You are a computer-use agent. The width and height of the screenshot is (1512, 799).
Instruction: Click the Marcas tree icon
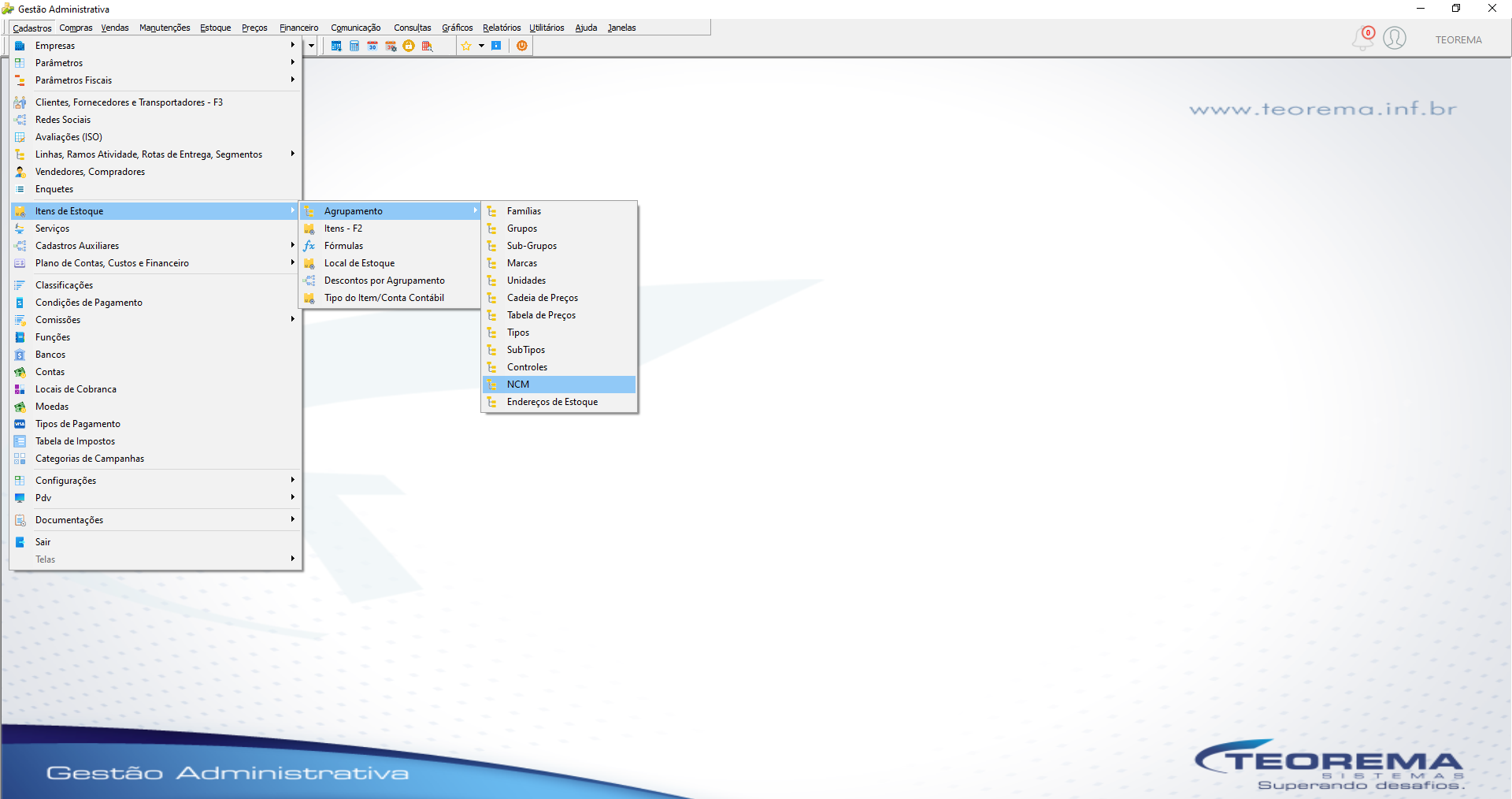pos(491,263)
